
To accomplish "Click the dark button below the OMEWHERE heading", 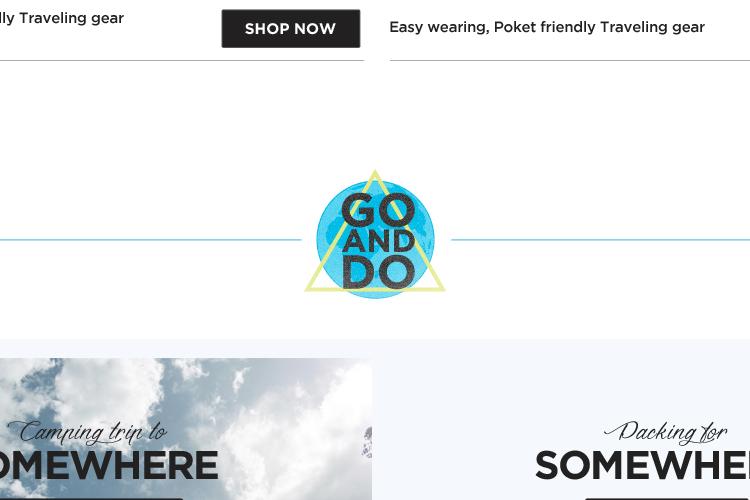I will point(91,499).
